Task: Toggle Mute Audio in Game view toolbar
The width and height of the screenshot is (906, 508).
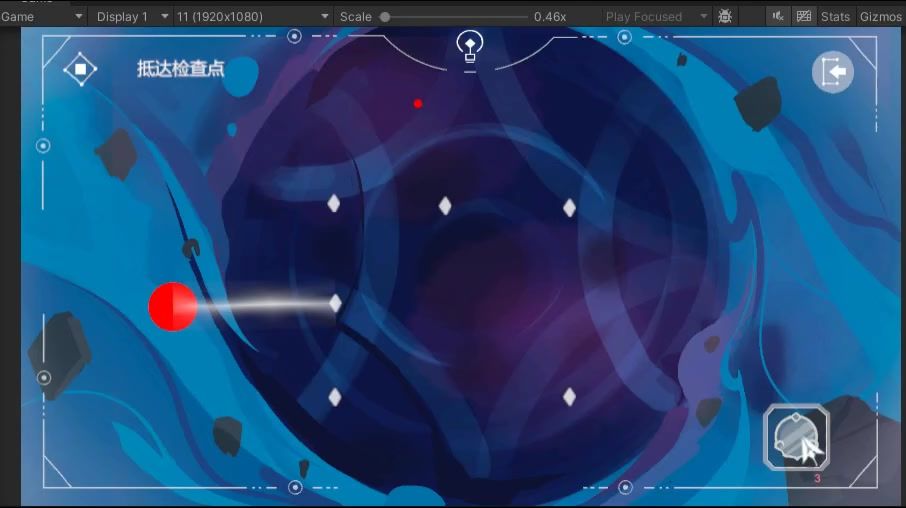Action: 778,17
